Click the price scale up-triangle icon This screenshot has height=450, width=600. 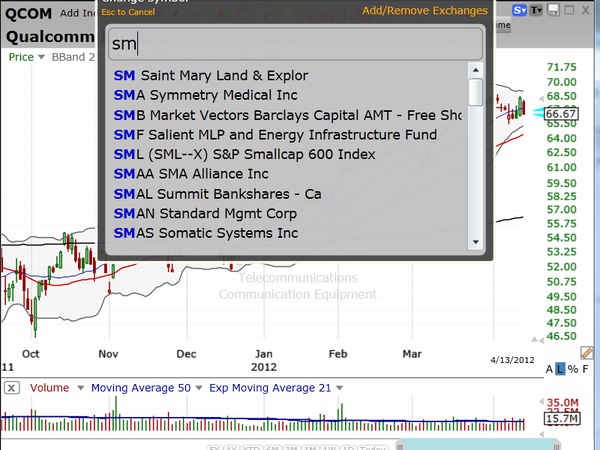[x=534, y=339]
